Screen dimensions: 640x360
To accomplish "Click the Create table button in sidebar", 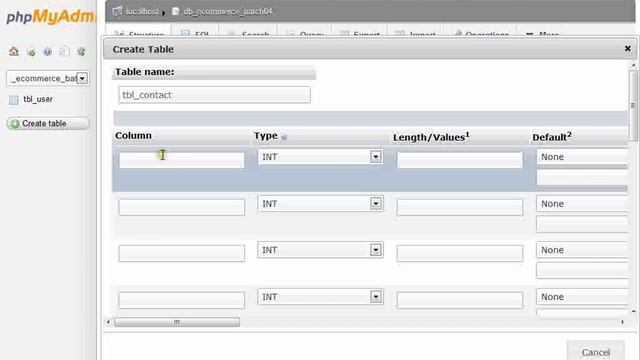I will [48, 123].
